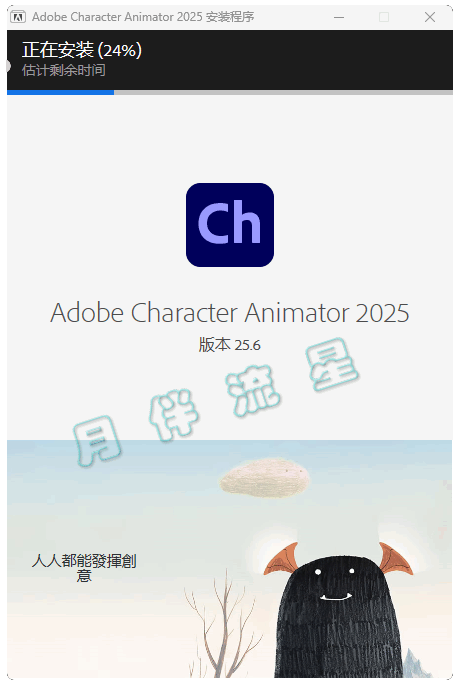Click the Adobe Character Animator 2025 product title
Screen dimensions: 460x685
[x=230, y=313]
